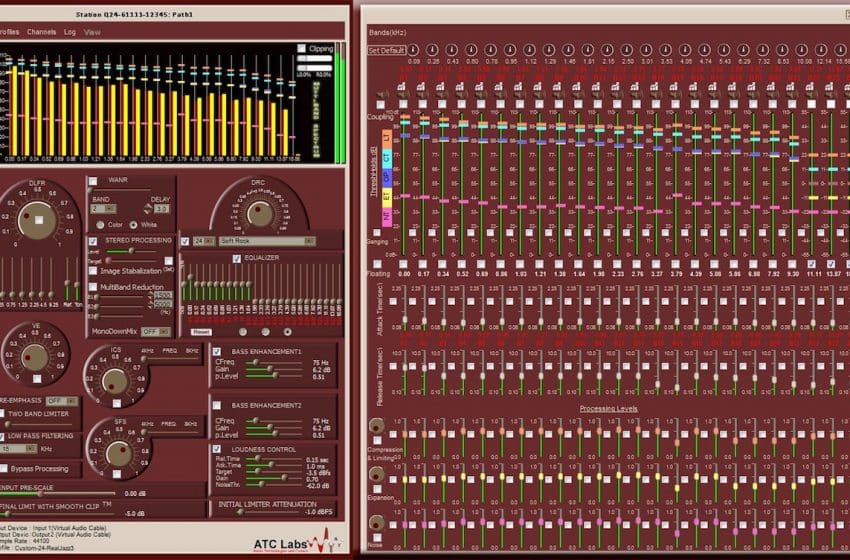Click the 0.09 kHz band knob
Viewport: 850px width, 560px height.
tap(413, 50)
